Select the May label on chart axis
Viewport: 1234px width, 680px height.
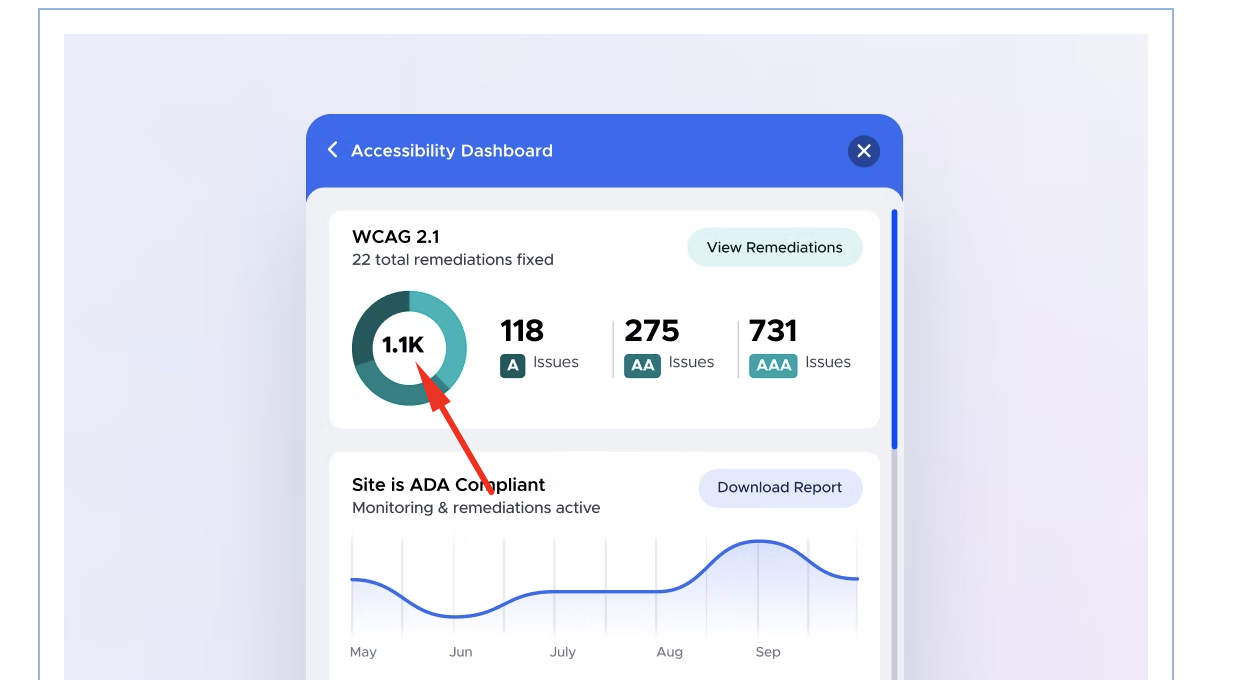363,652
